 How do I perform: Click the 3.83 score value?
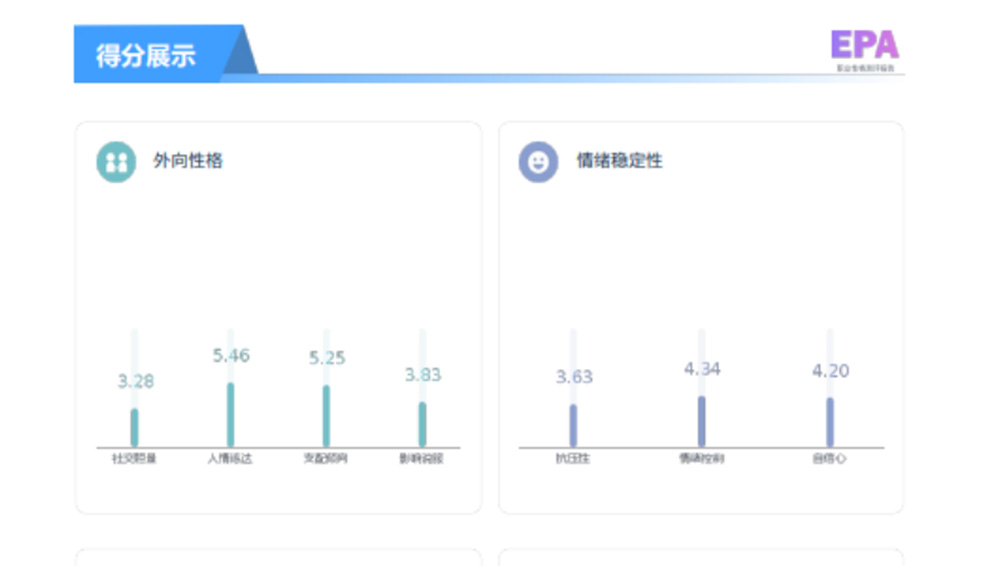pos(423,375)
